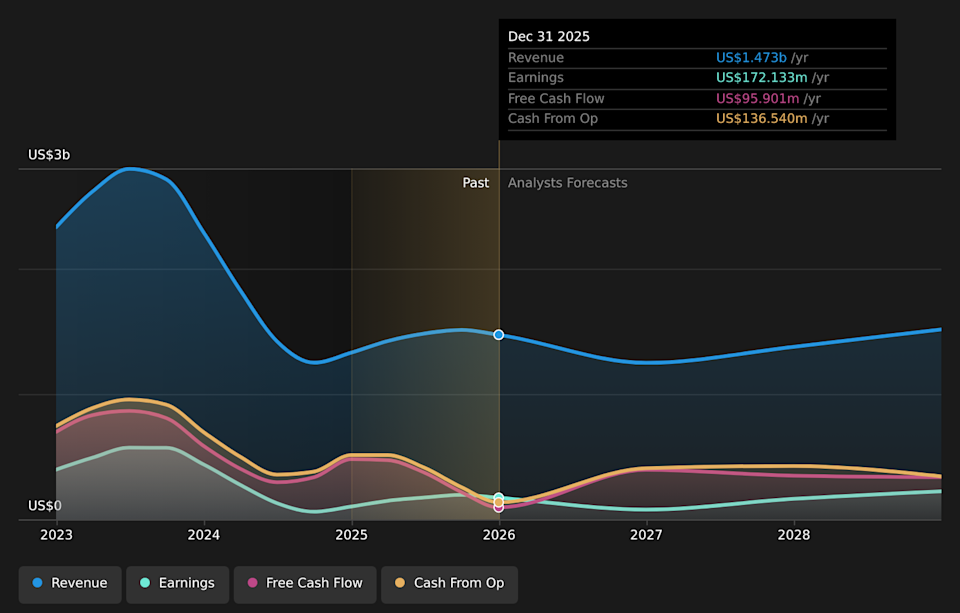
Task: Select the Free Cash Flow marker at 2026
Action: coord(499,508)
